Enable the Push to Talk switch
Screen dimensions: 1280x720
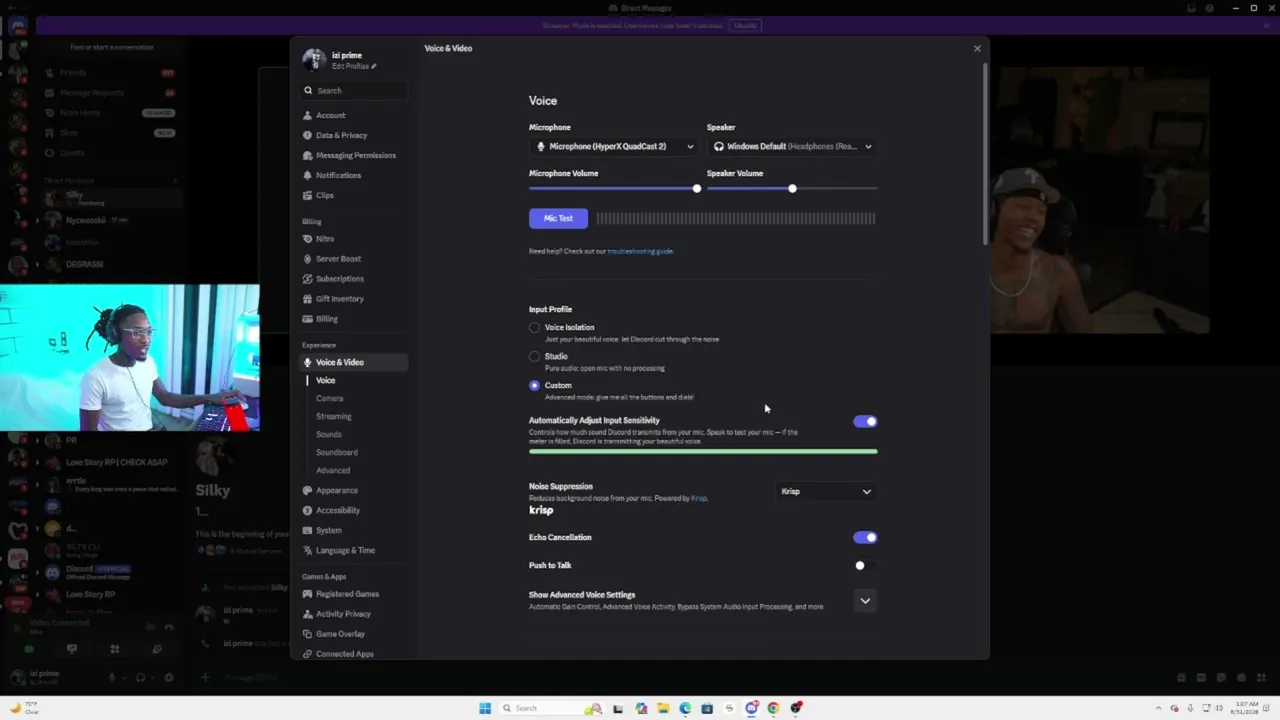(865, 565)
